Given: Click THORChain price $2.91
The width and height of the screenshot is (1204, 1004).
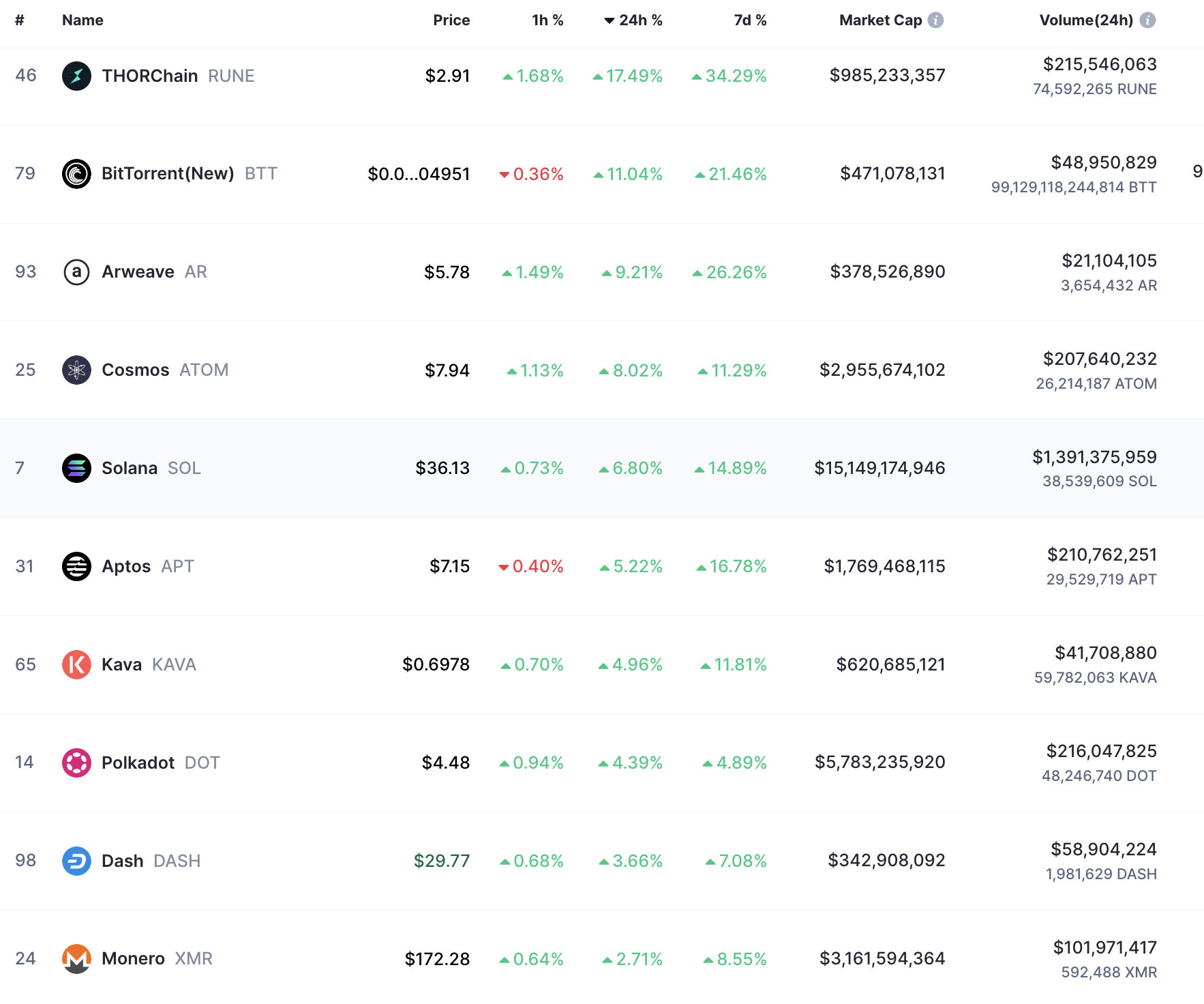Looking at the screenshot, I should [447, 76].
